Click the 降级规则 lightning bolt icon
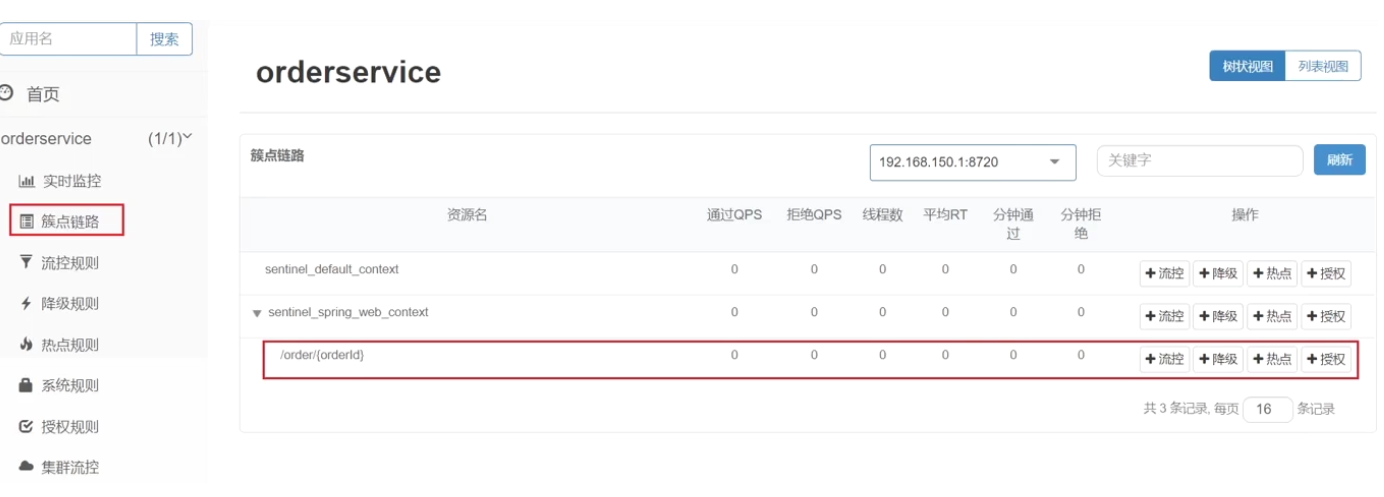 pos(26,304)
